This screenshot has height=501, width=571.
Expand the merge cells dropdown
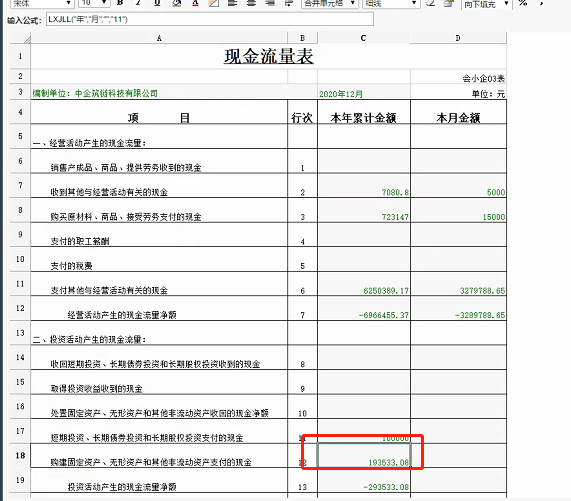point(330,3)
